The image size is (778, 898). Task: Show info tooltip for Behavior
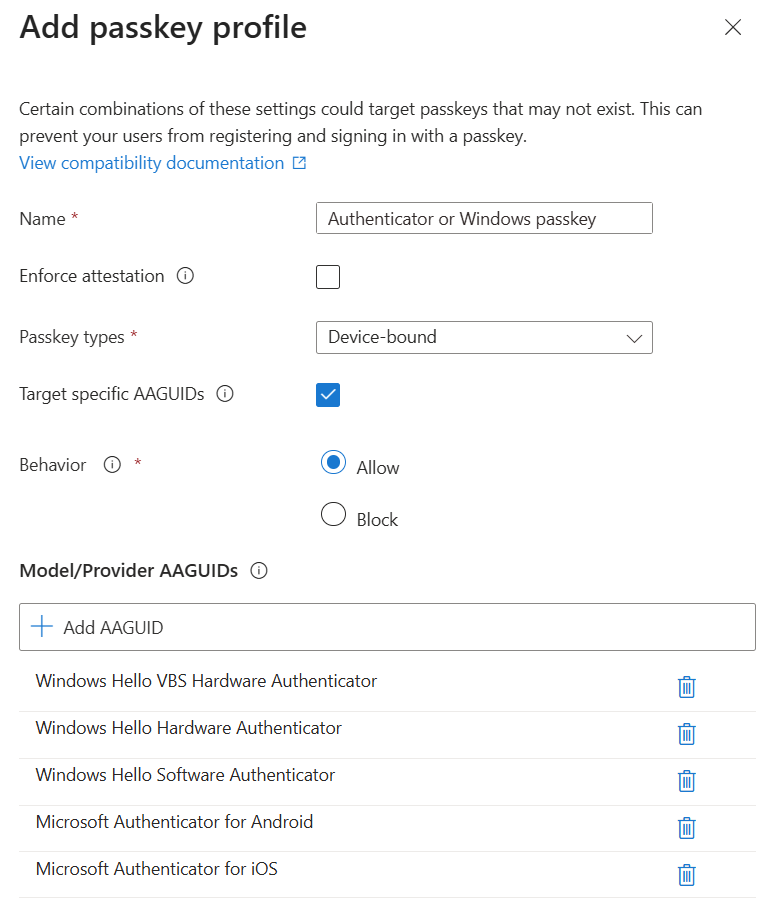112,464
